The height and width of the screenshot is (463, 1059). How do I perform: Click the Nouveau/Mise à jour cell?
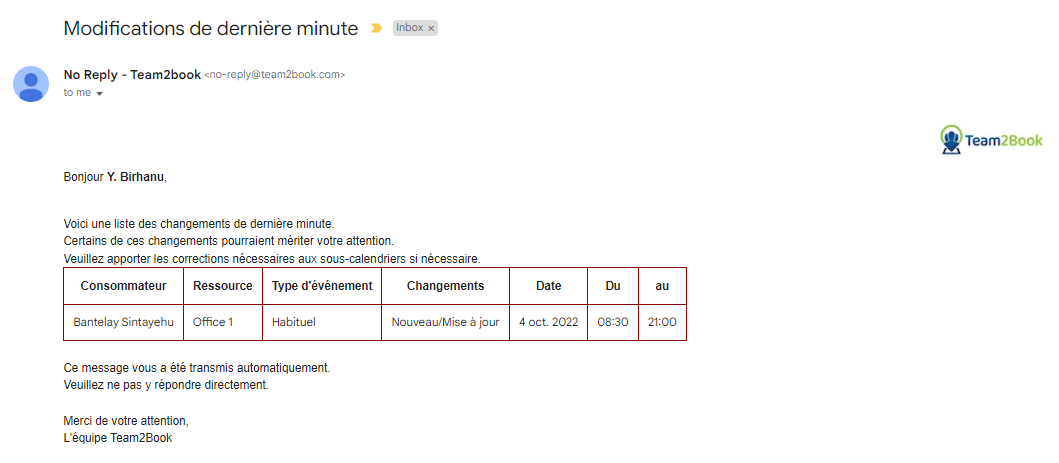[x=446, y=322]
